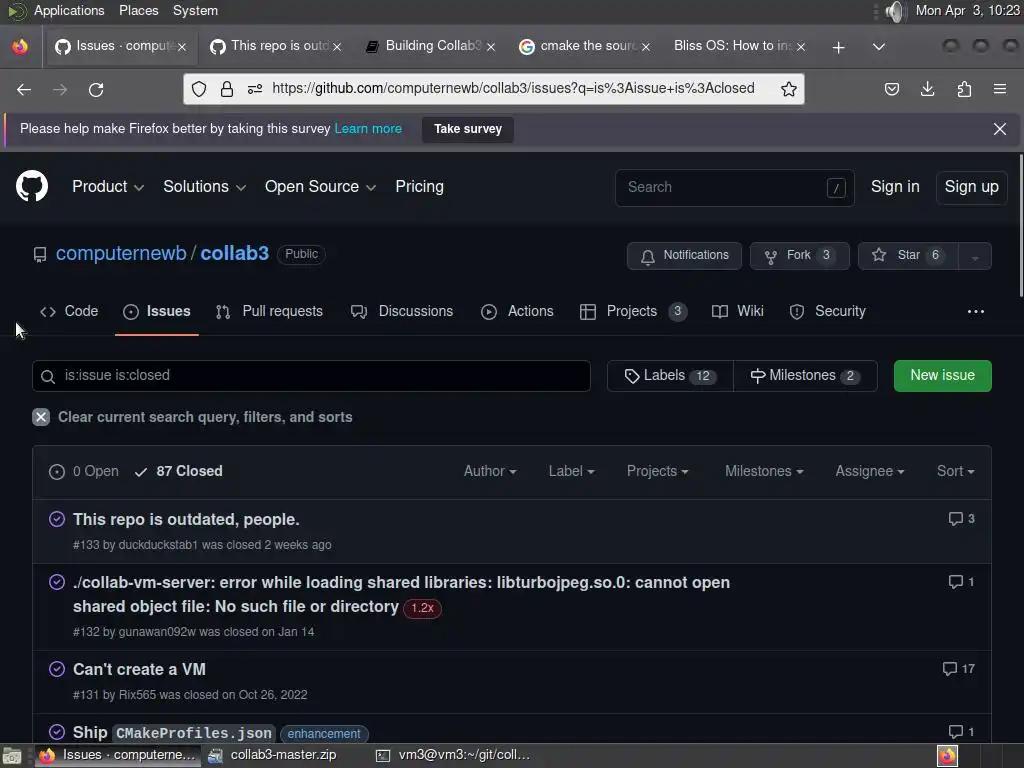1024x768 pixels.
Task: Click the issue filter search box
Action: [x=312, y=376]
